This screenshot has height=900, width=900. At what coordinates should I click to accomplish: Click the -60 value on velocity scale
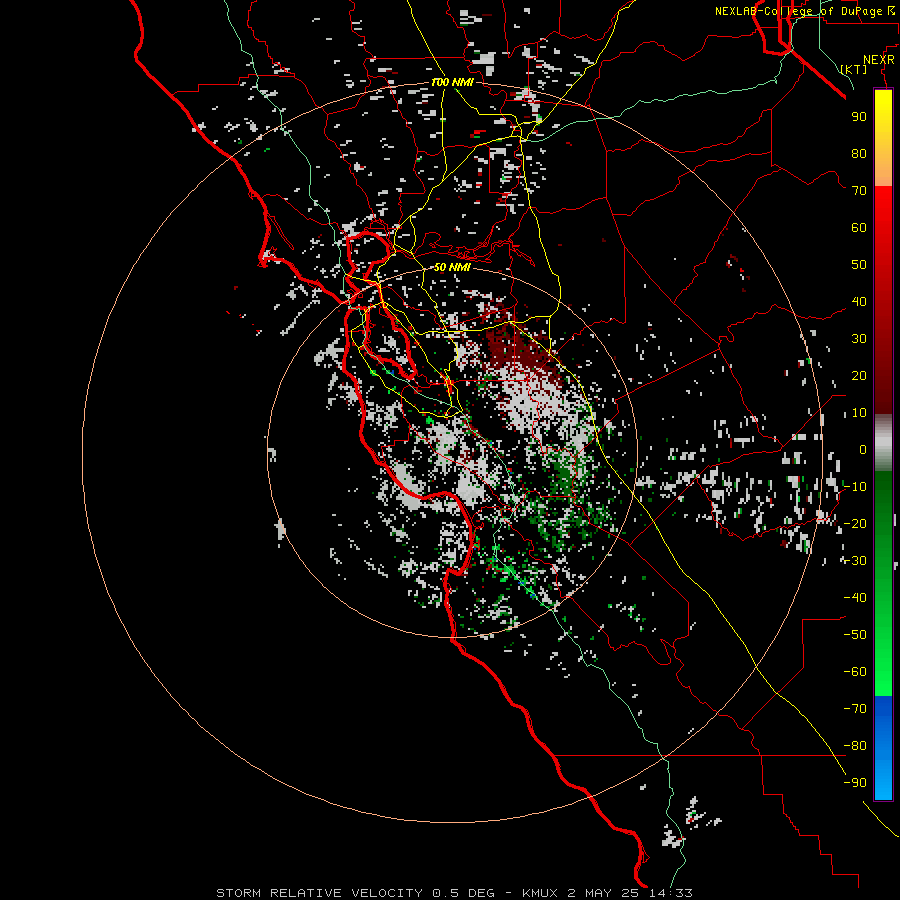click(x=855, y=672)
